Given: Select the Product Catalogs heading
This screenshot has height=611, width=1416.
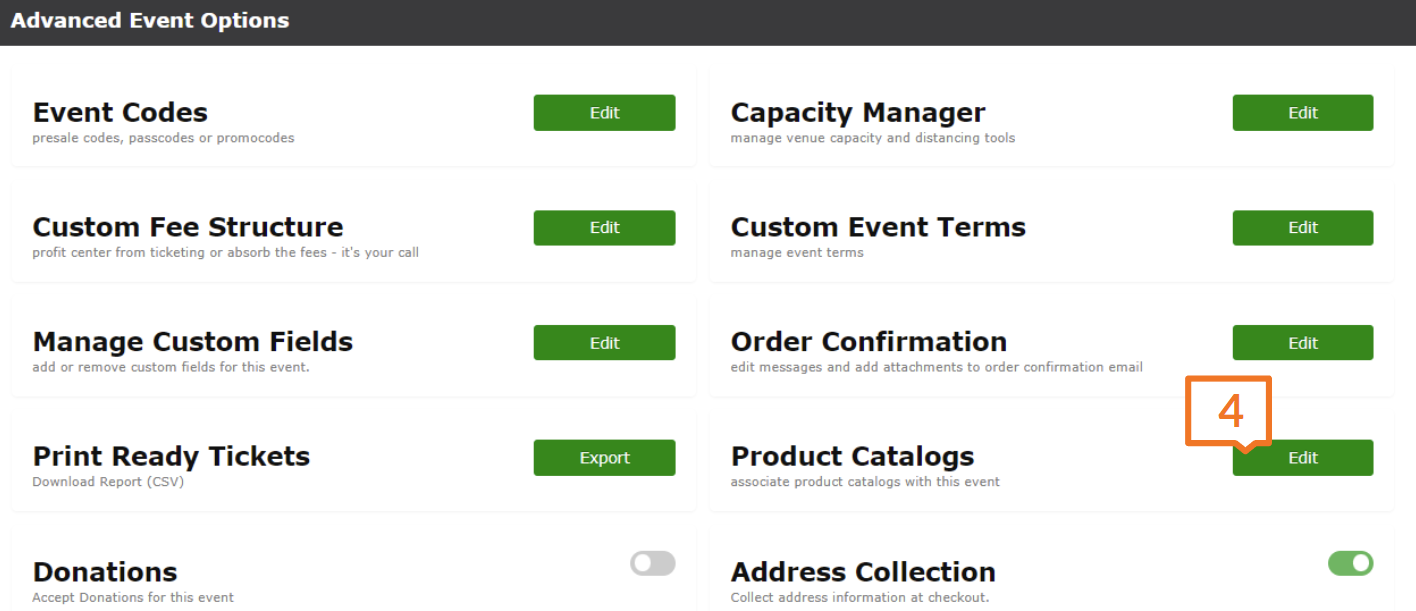Looking at the screenshot, I should point(852,457).
